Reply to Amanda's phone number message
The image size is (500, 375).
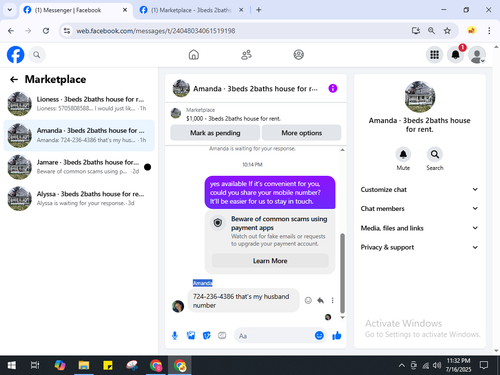[321, 300]
